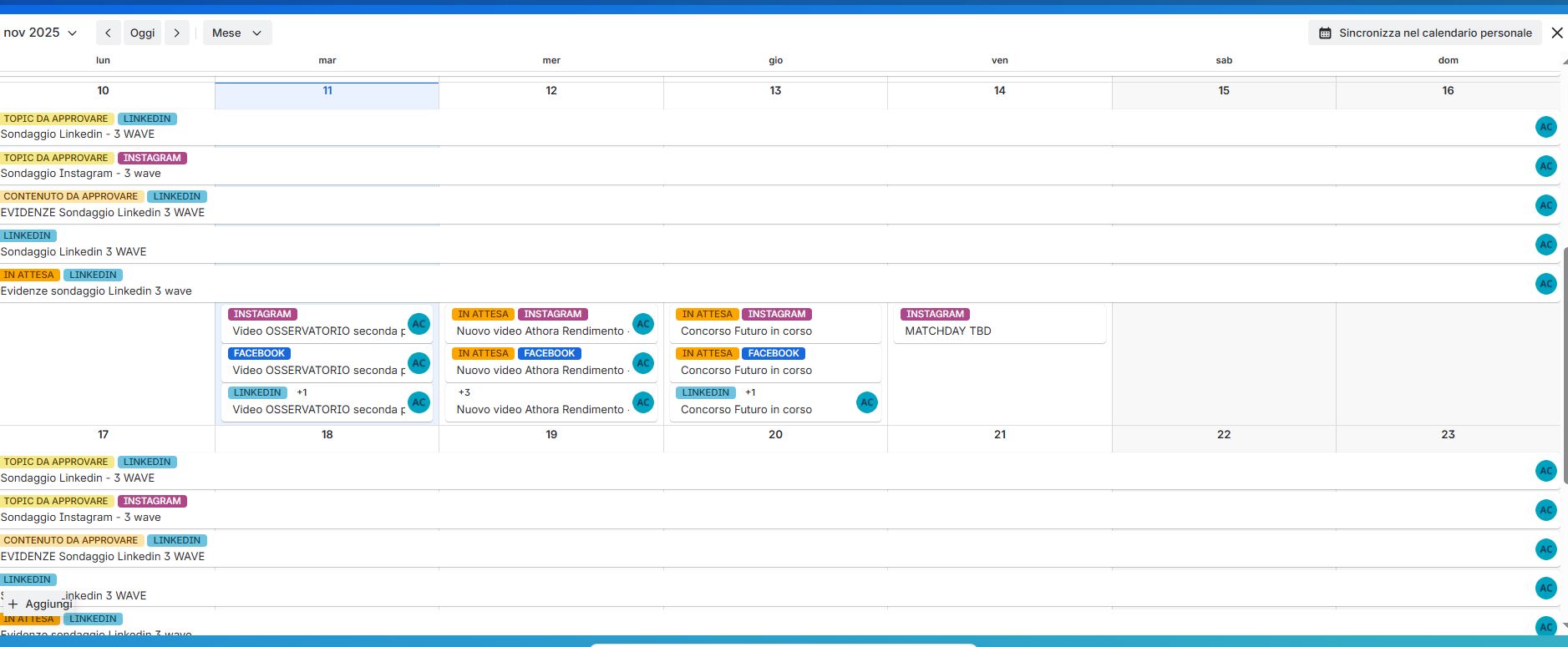Expand +1 tags on LinkedIn Concorso Futuro card
This screenshot has width=1568, height=647.
coord(750,392)
